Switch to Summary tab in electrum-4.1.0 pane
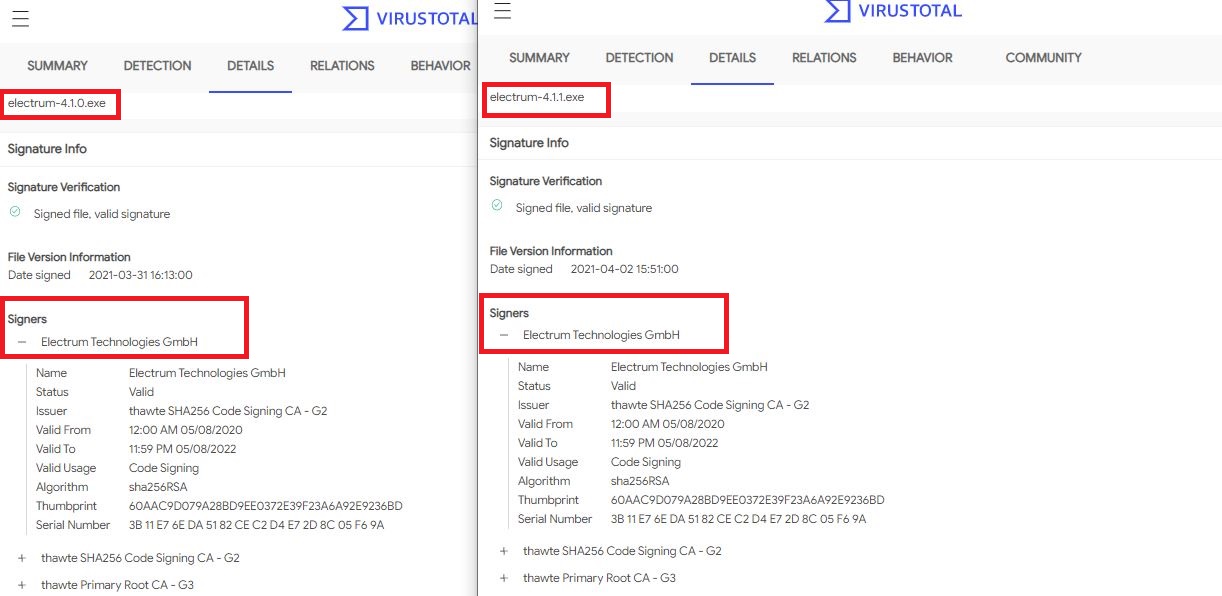 click(57, 66)
